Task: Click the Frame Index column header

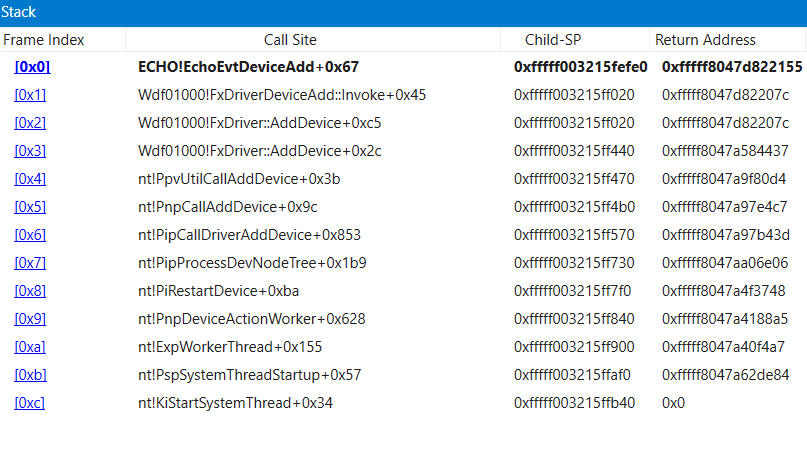Action: (x=44, y=40)
